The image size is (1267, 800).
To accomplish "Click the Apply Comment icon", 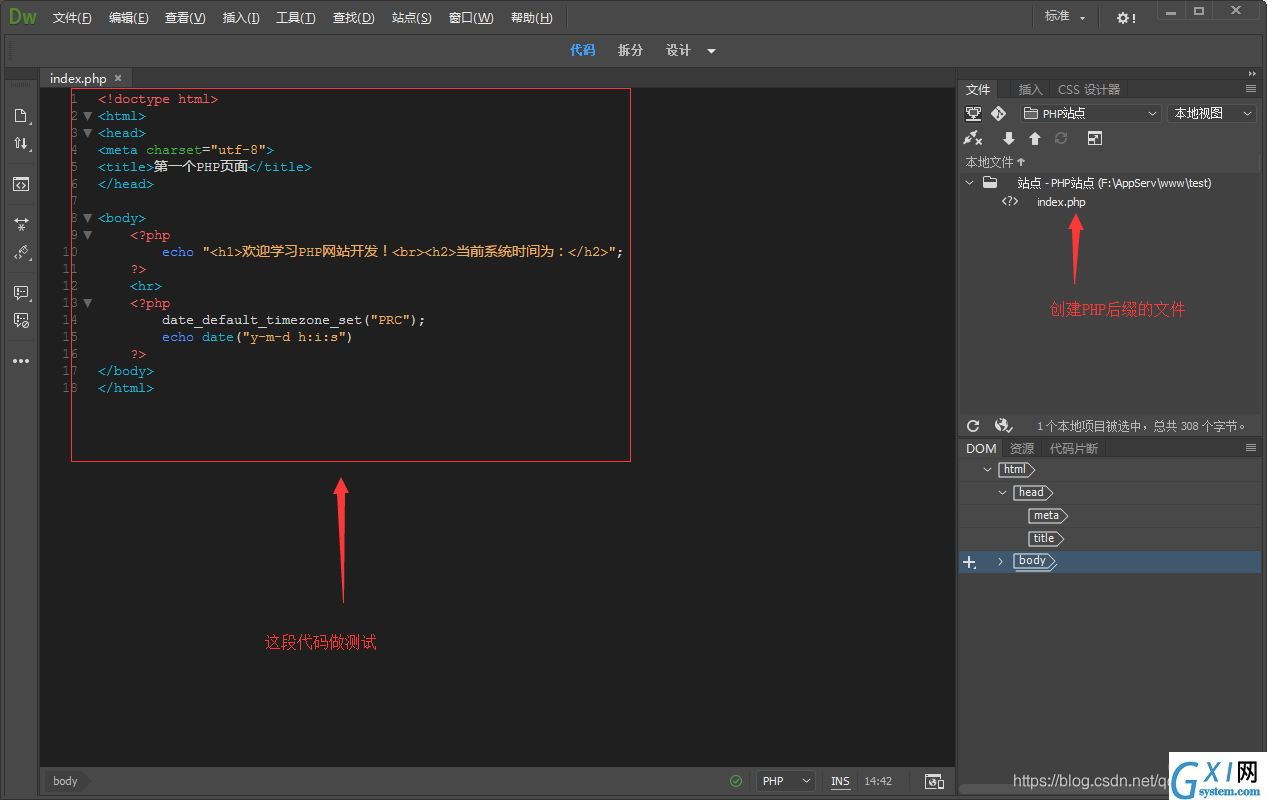I will [20, 293].
